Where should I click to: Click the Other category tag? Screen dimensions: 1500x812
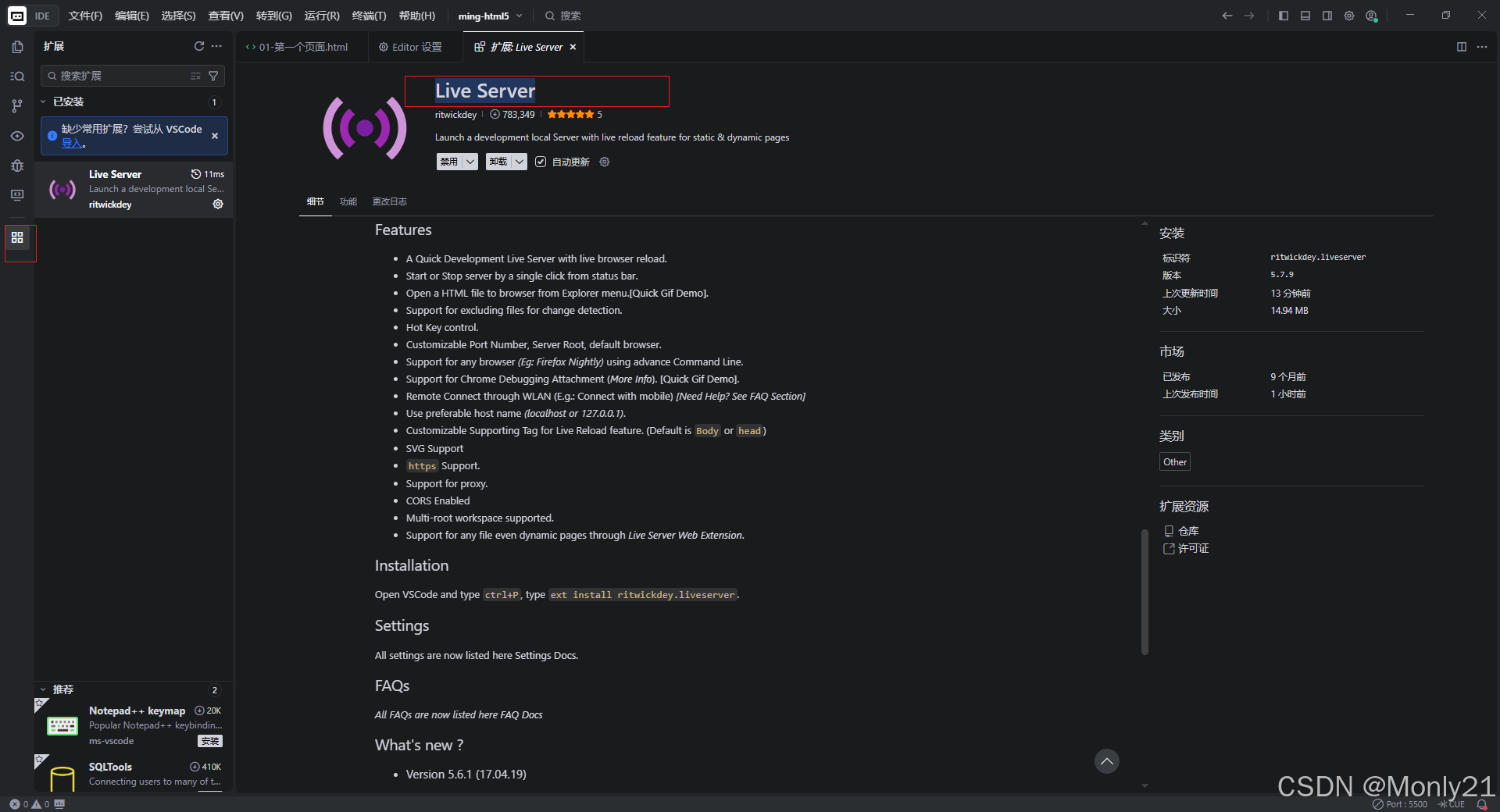[x=1175, y=462]
